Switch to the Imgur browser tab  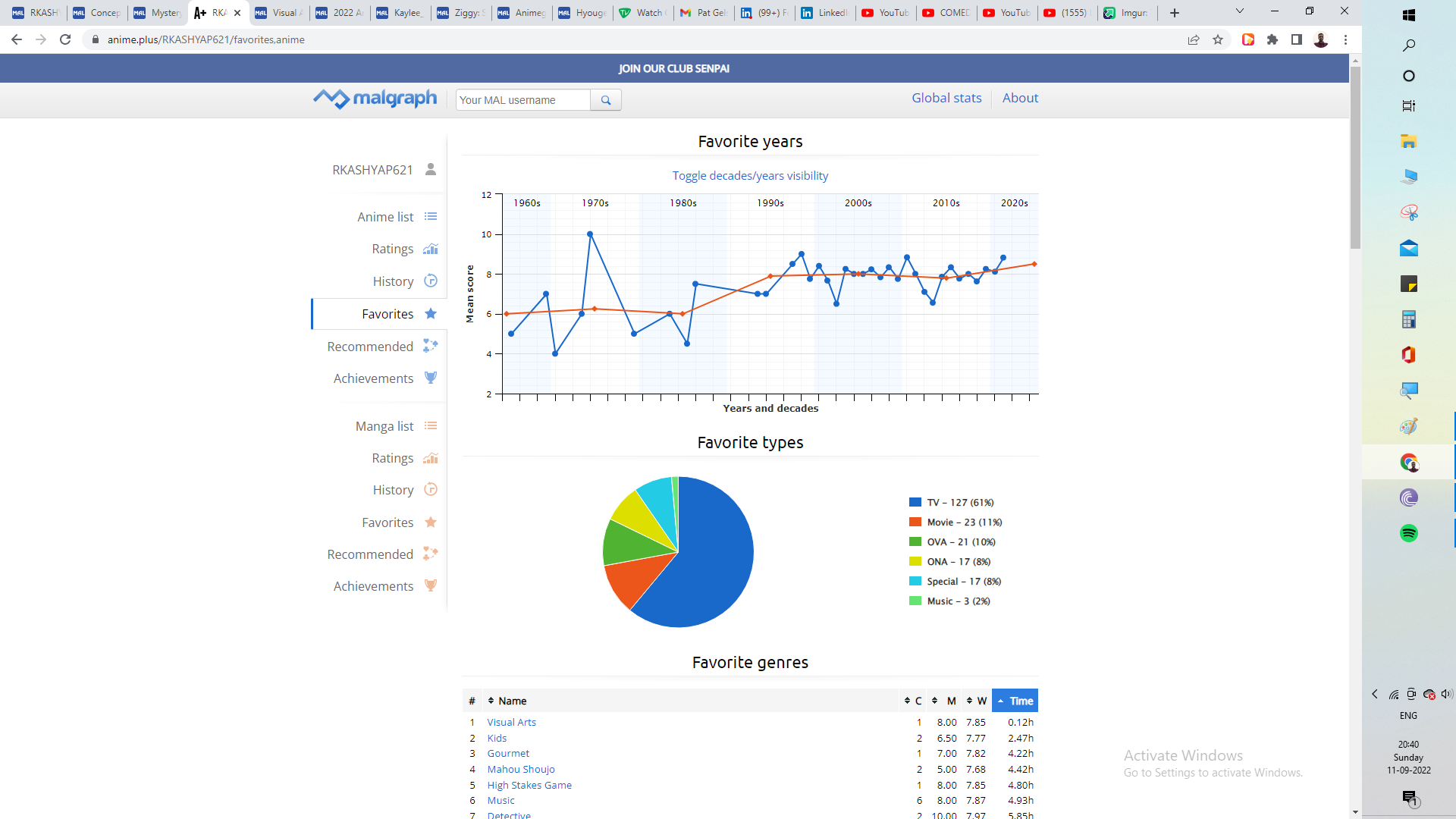(1127, 13)
